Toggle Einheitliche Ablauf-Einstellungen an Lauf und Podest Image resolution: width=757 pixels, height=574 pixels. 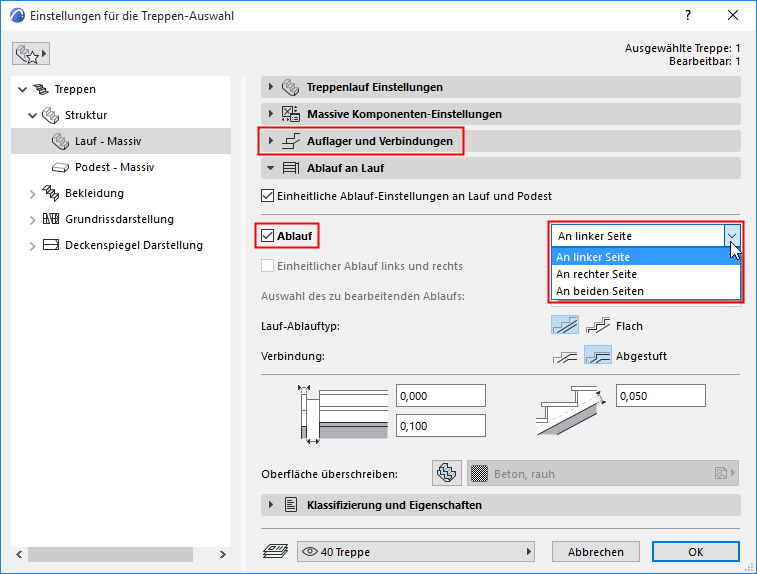pyautogui.click(x=267, y=196)
